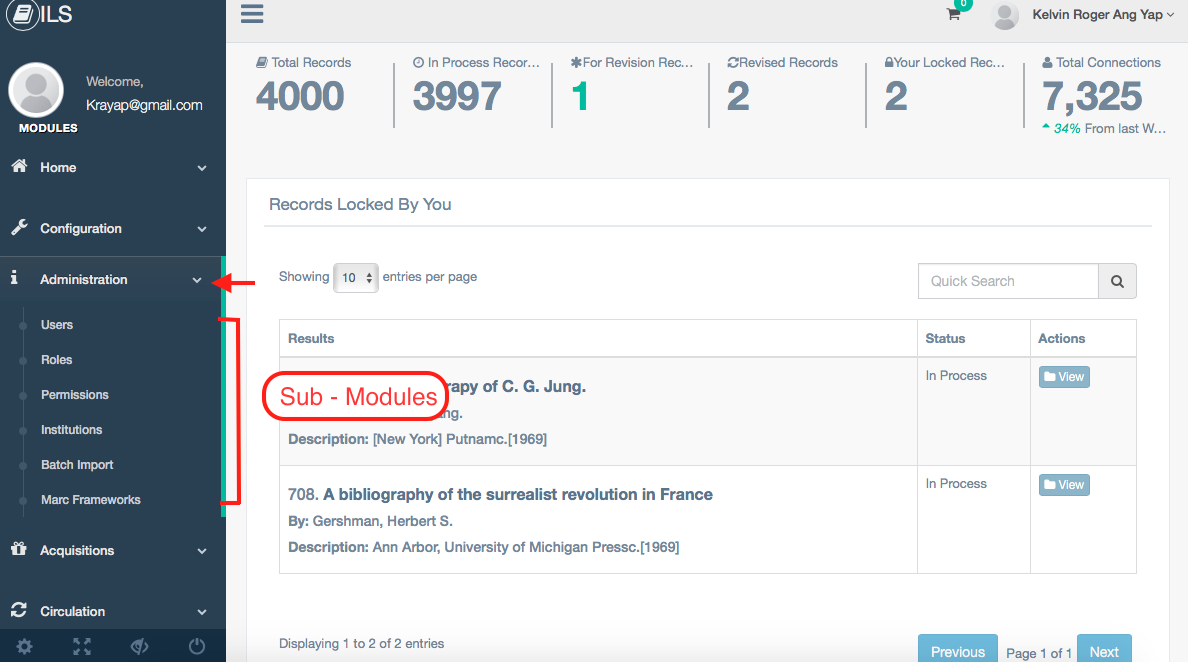Image resolution: width=1188 pixels, height=662 pixels.
Task: View the surrealist revolution bibliography record
Action: click(1064, 485)
